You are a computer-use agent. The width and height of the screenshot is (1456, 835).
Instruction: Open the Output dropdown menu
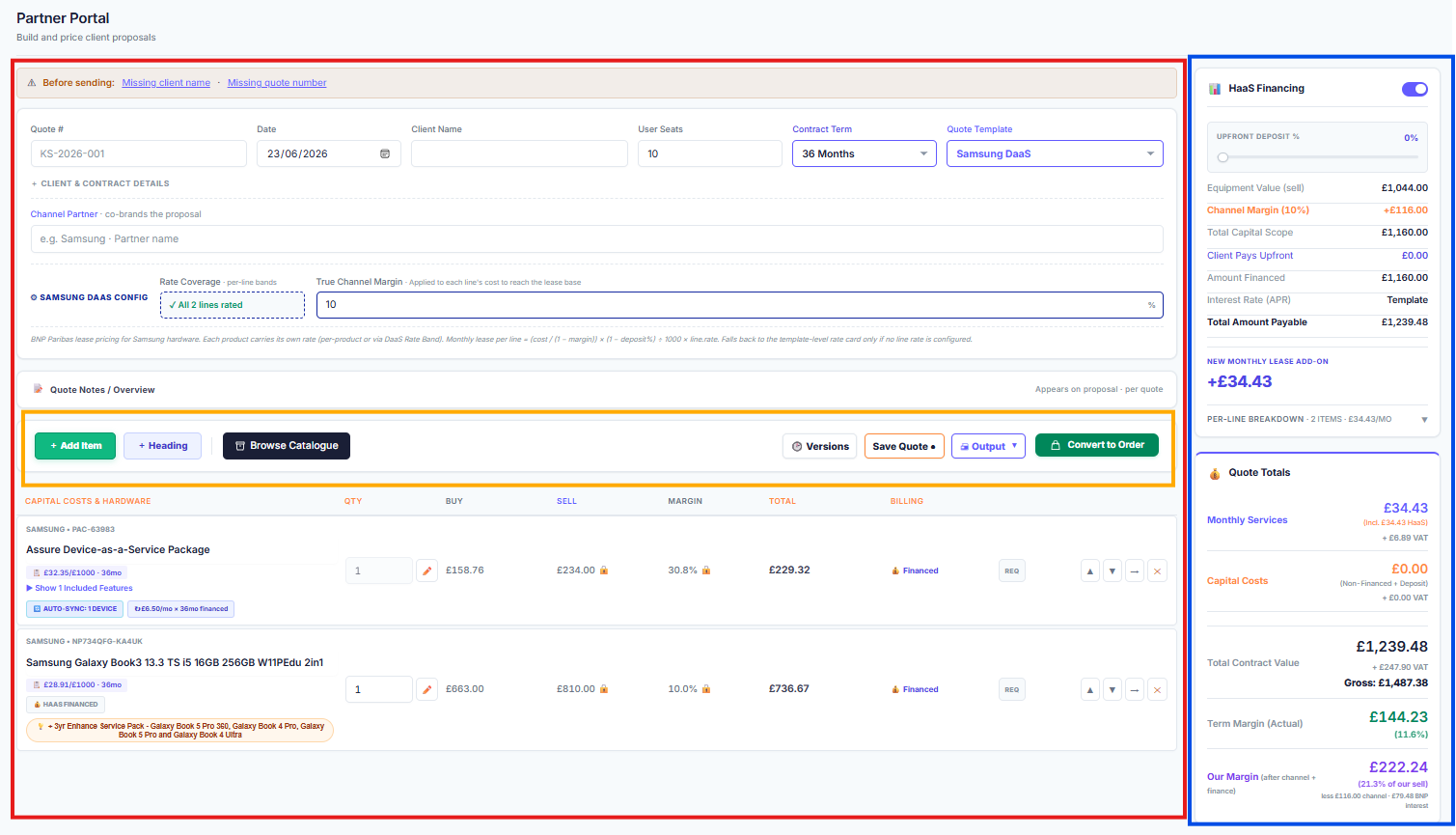(988, 446)
